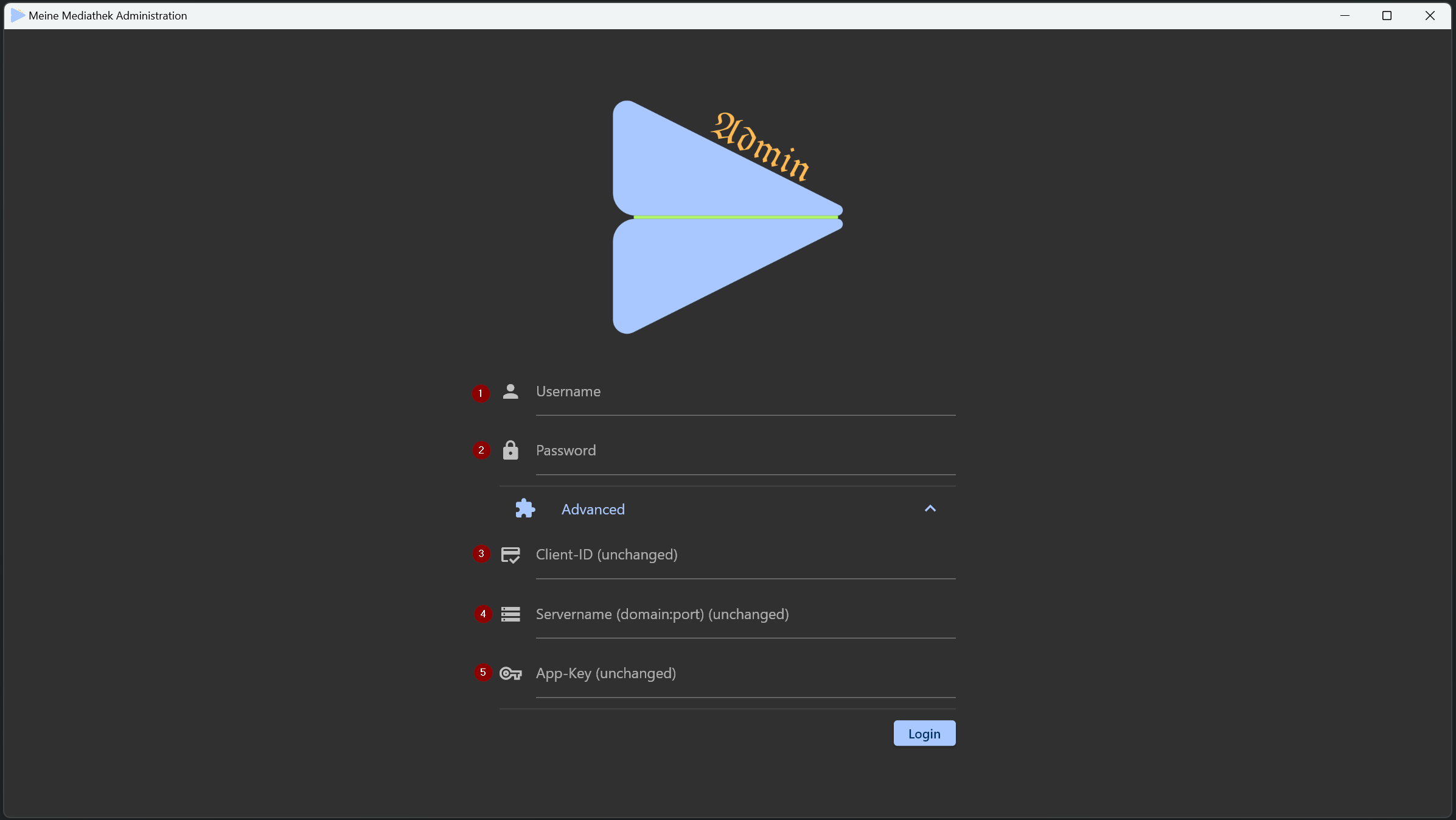Click the padlock icon beside Password

coord(510,450)
